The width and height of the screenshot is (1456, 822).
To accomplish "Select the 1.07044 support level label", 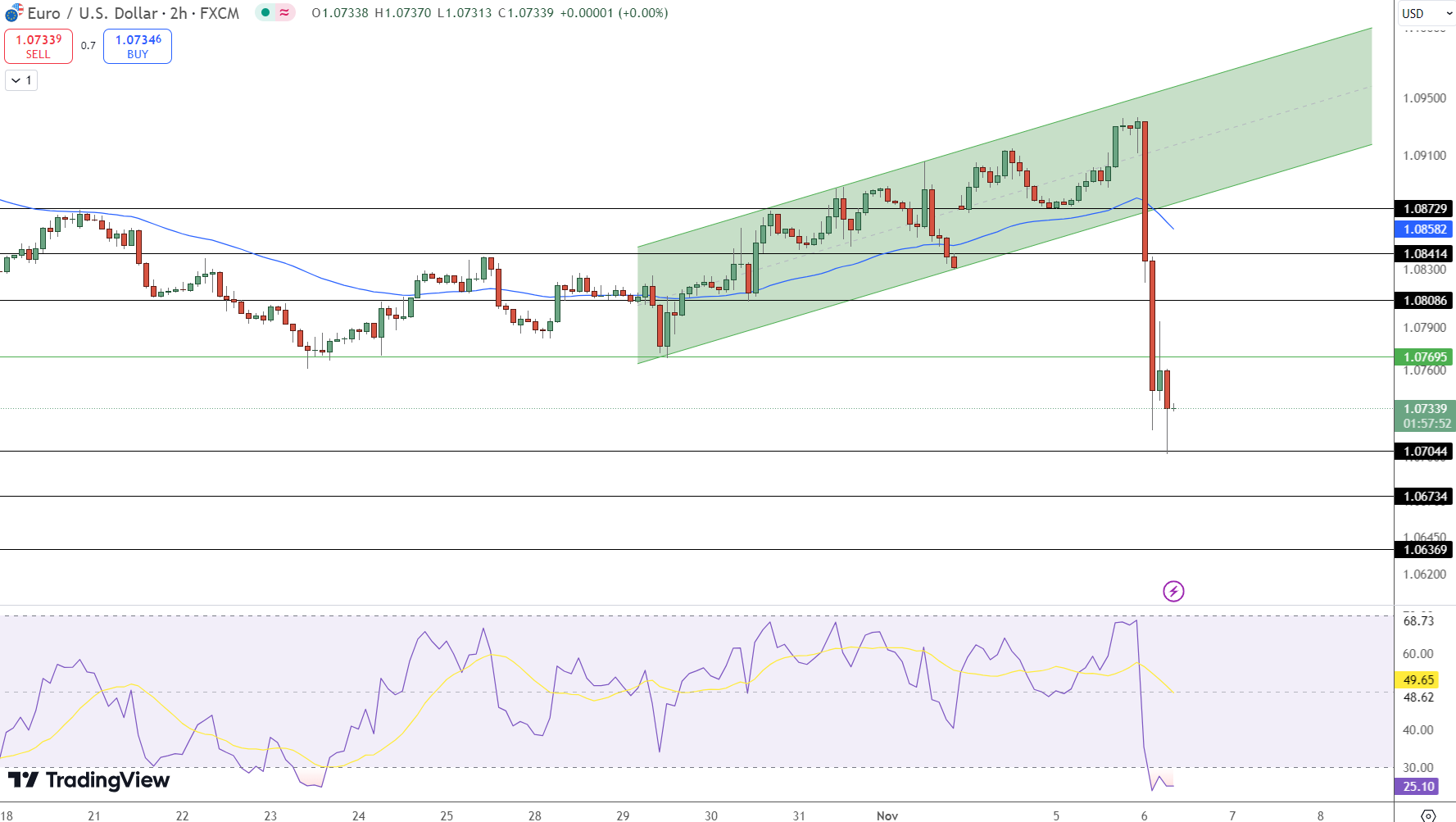I will click(x=1424, y=452).
